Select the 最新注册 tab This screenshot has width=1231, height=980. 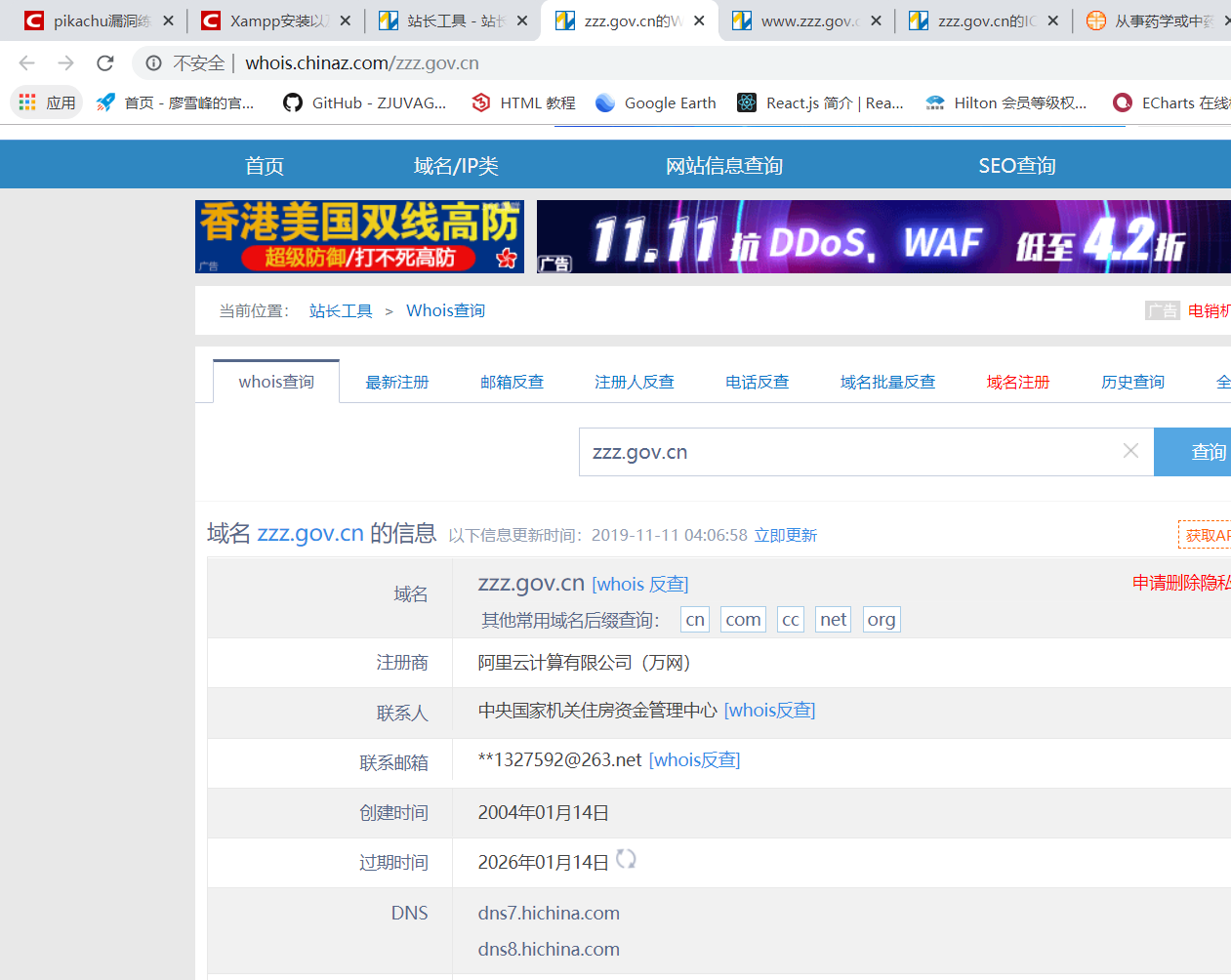(x=397, y=382)
